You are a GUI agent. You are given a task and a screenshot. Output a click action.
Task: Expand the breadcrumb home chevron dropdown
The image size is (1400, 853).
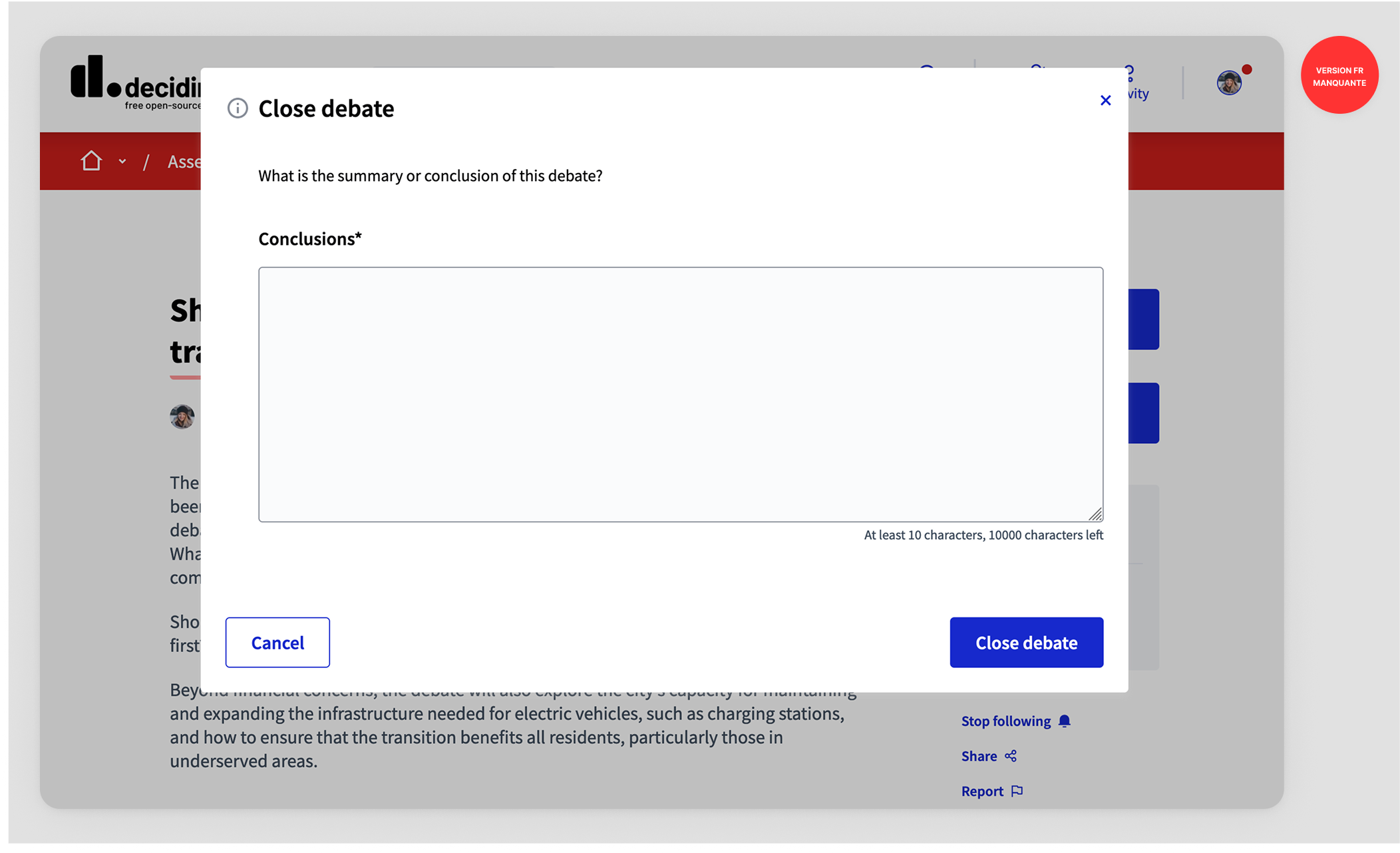pos(122,161)
